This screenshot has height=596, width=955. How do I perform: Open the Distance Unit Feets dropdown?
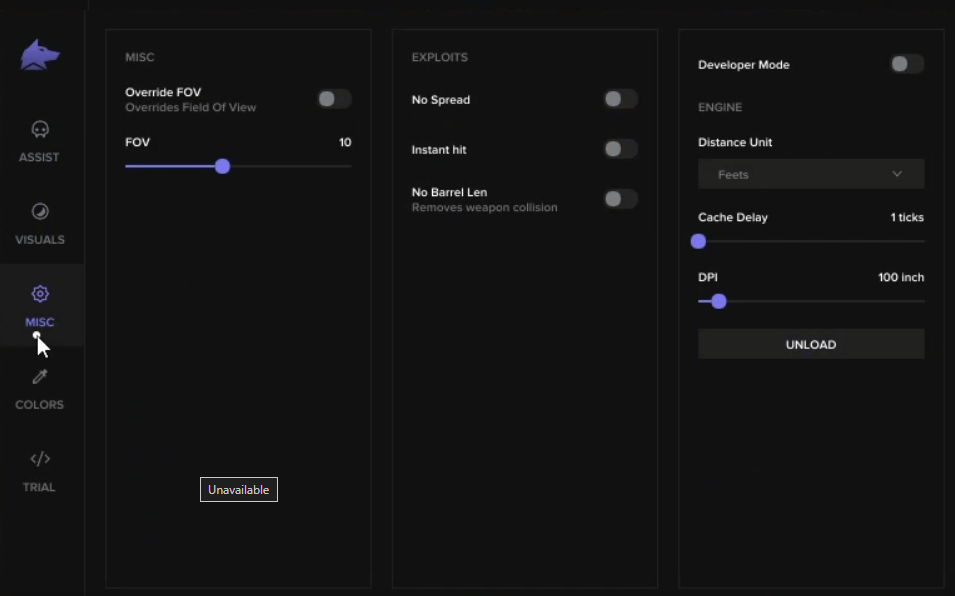coord(811,174)
